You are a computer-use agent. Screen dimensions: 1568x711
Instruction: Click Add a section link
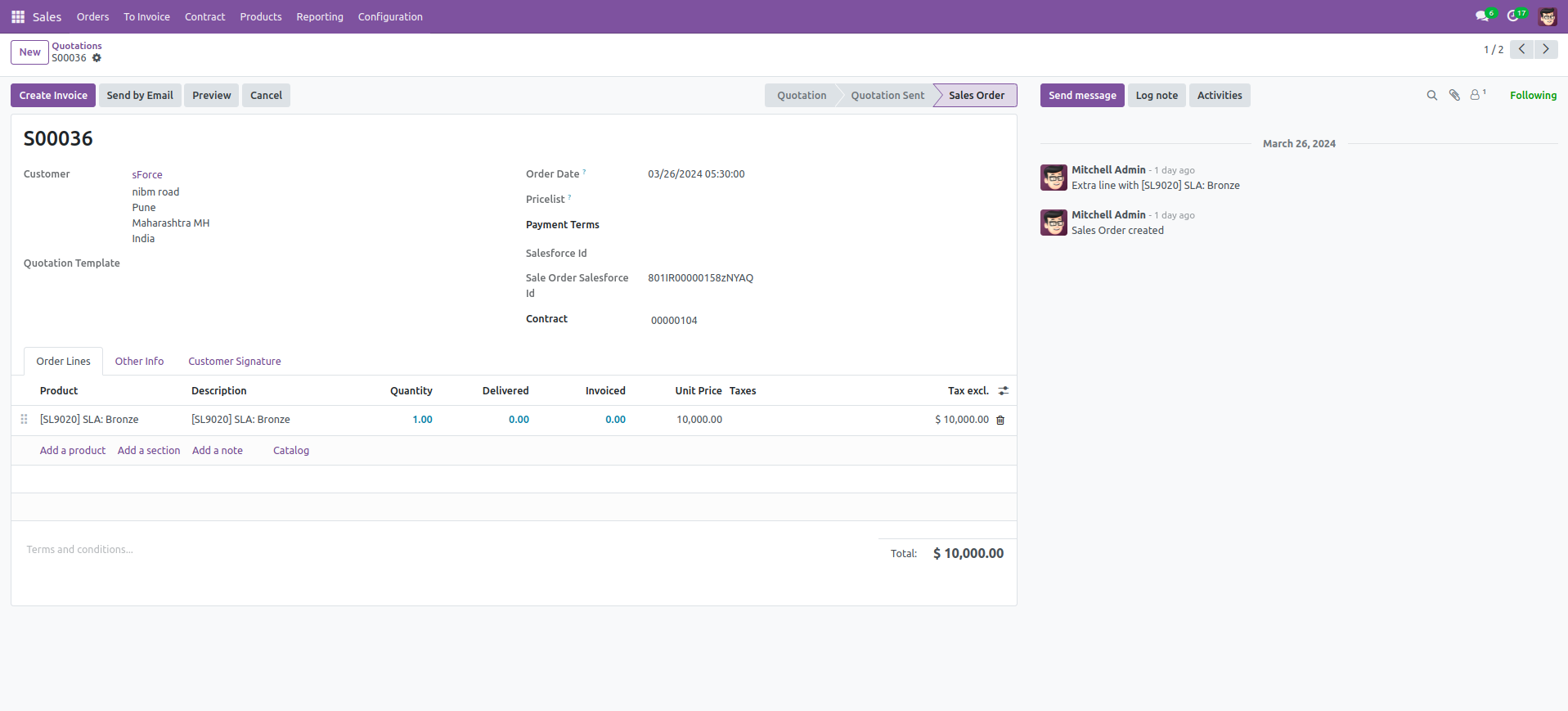[x=149, y=451]
